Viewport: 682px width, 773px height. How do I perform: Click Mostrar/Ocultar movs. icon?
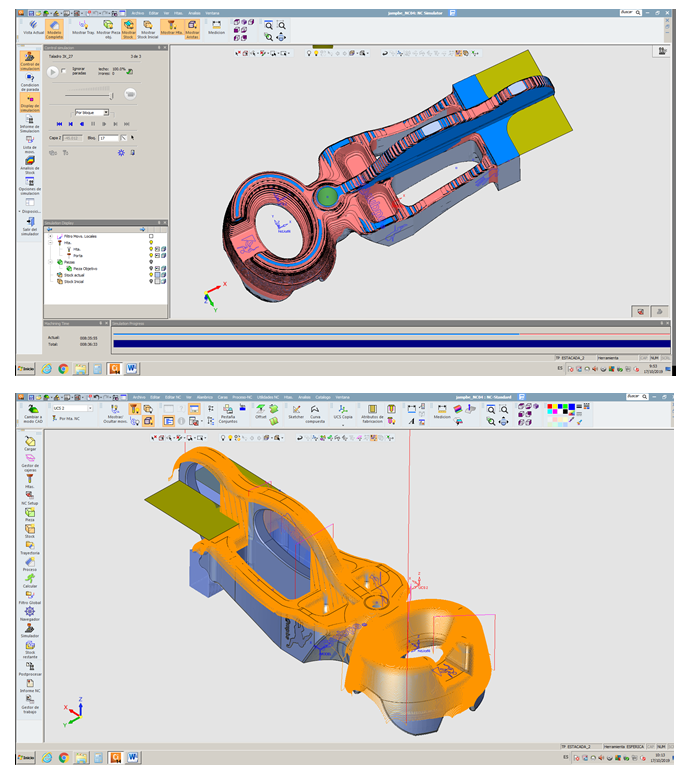tap(114, 414)
